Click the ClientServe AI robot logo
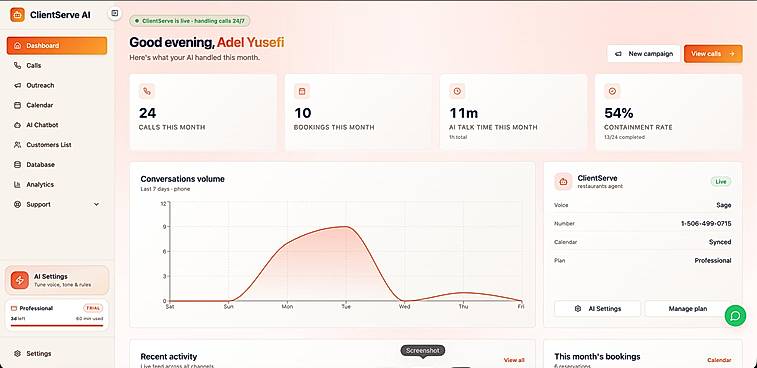The width and height of the screenshot is (757, 368). tap(17, 14)
